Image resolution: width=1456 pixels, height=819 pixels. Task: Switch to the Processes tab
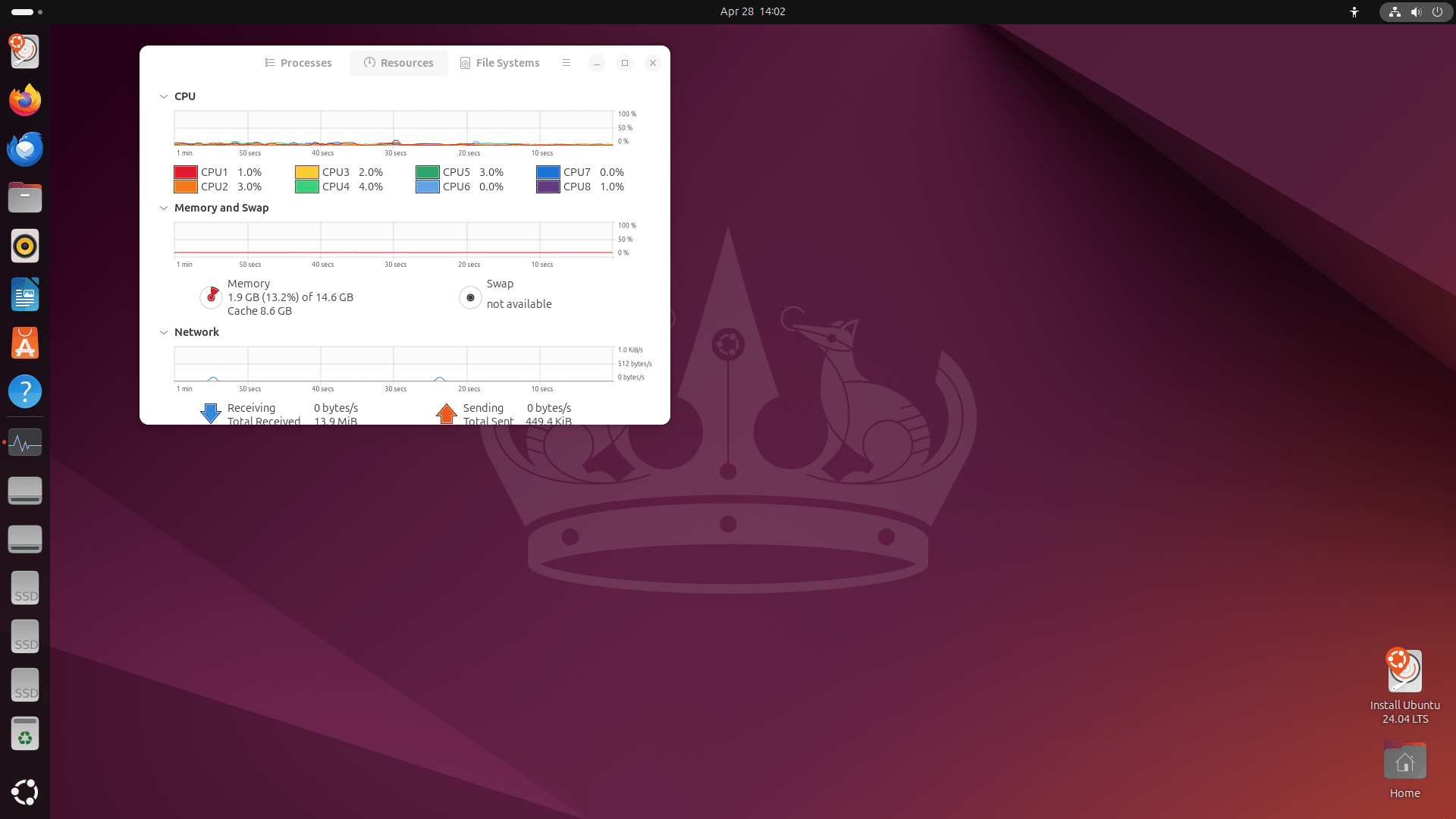298,62
